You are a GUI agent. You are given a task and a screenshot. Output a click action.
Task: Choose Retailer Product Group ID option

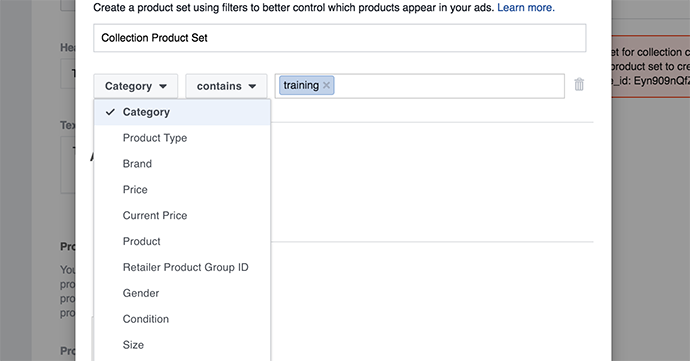pos(182,267)
